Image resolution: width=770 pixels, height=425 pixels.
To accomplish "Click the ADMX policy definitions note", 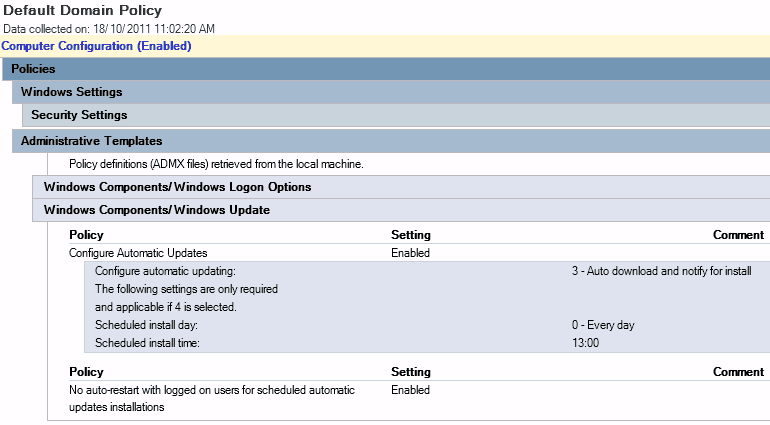I will pos(216,163).
